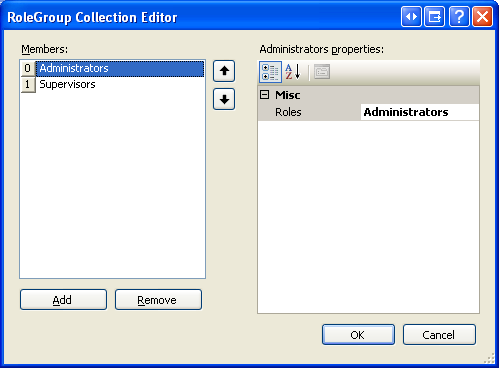
Task: Open the Property Pages toolbar icon
Action: [x=322, y=72]
